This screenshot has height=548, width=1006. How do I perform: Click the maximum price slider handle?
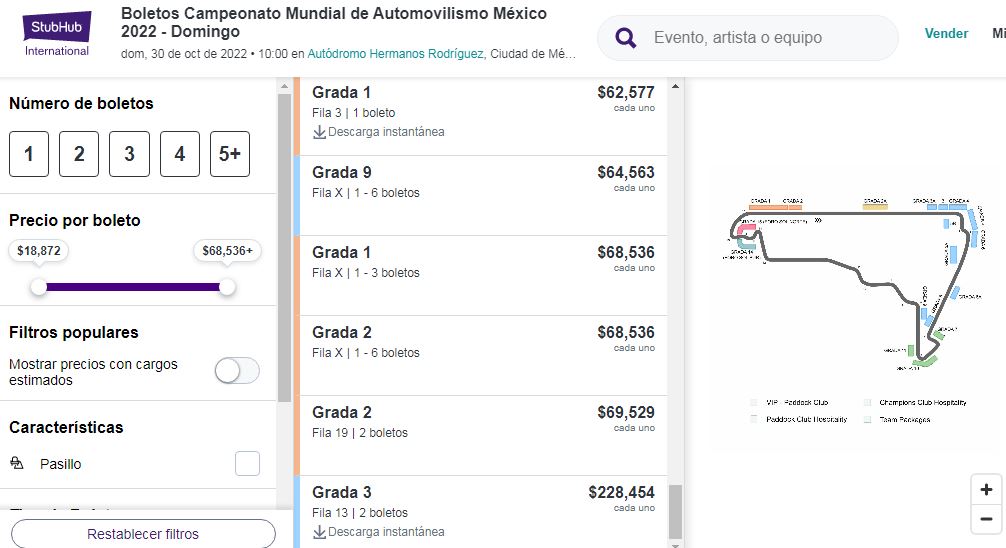[x=226, y=287]
